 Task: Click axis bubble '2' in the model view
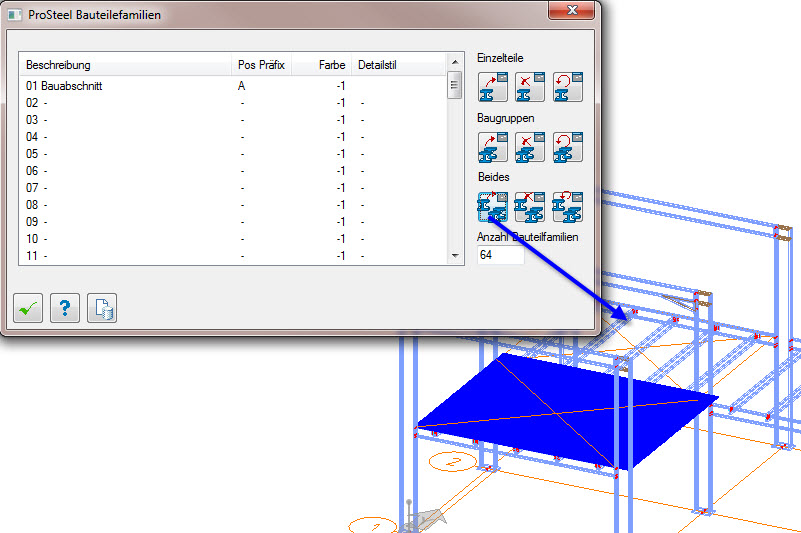pyautogui.click(x=452, y=462)
